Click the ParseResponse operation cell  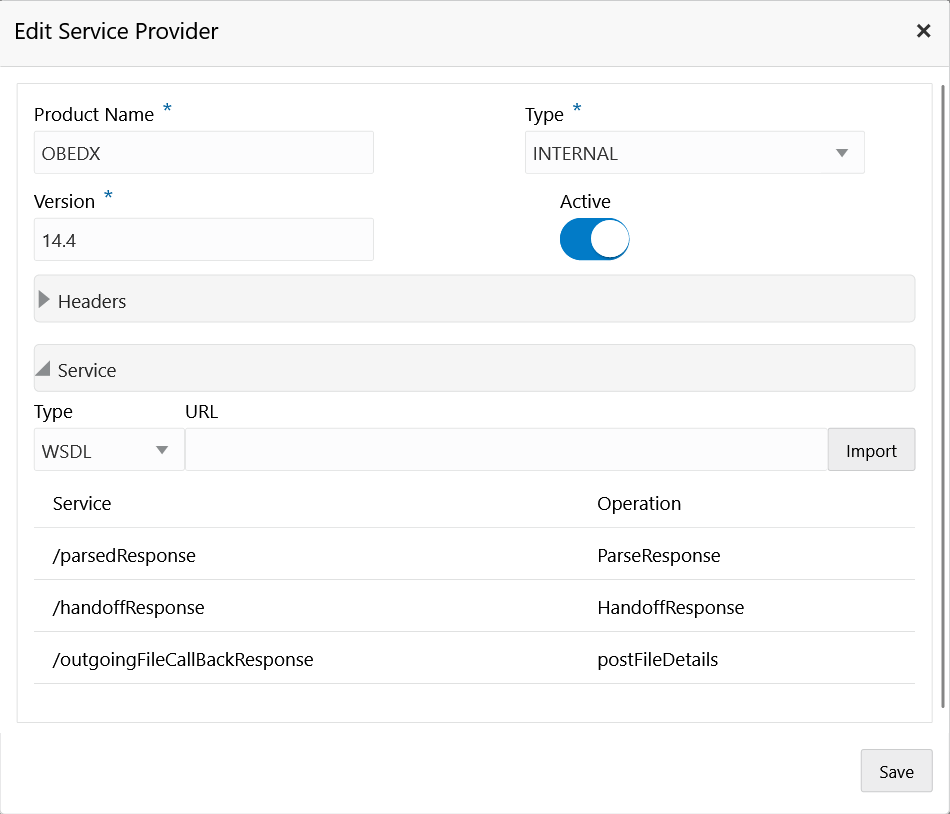[x=658, y=555]
